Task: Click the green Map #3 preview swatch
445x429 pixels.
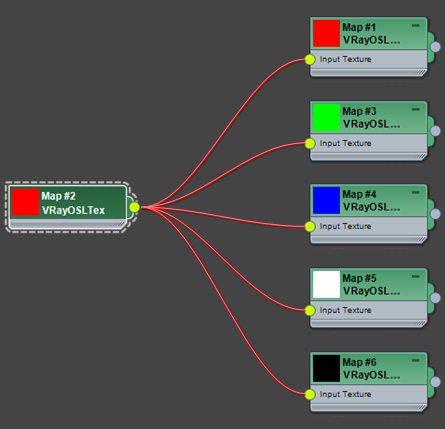Action: coord(326,117)
